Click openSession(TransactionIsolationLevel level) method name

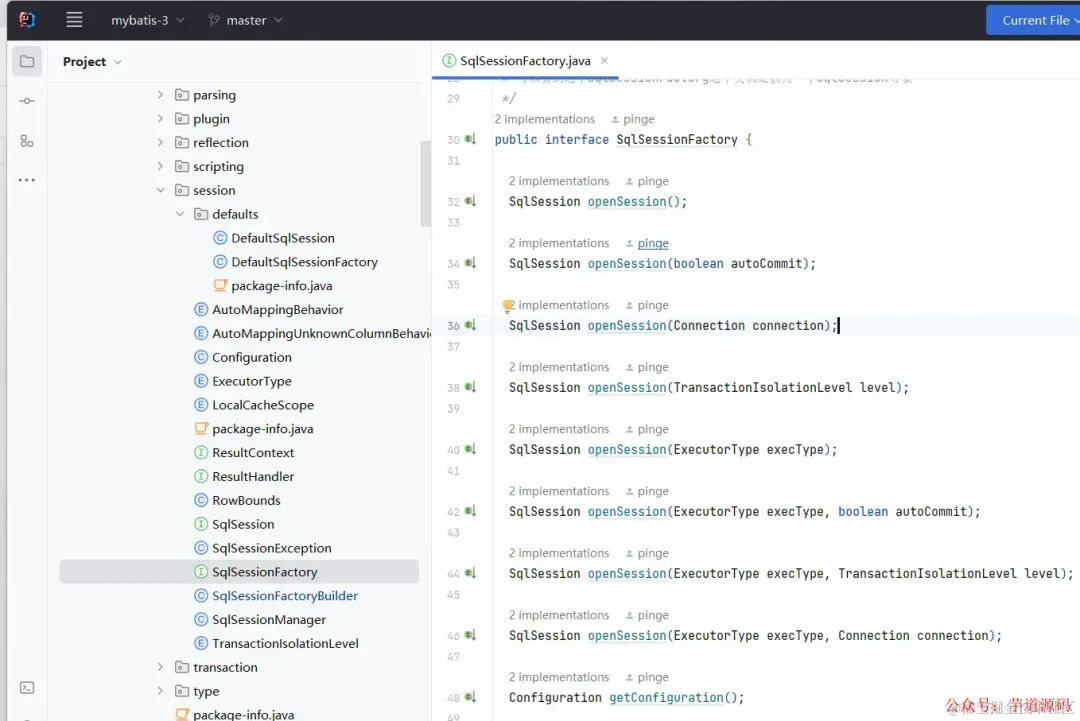point(627,387)
